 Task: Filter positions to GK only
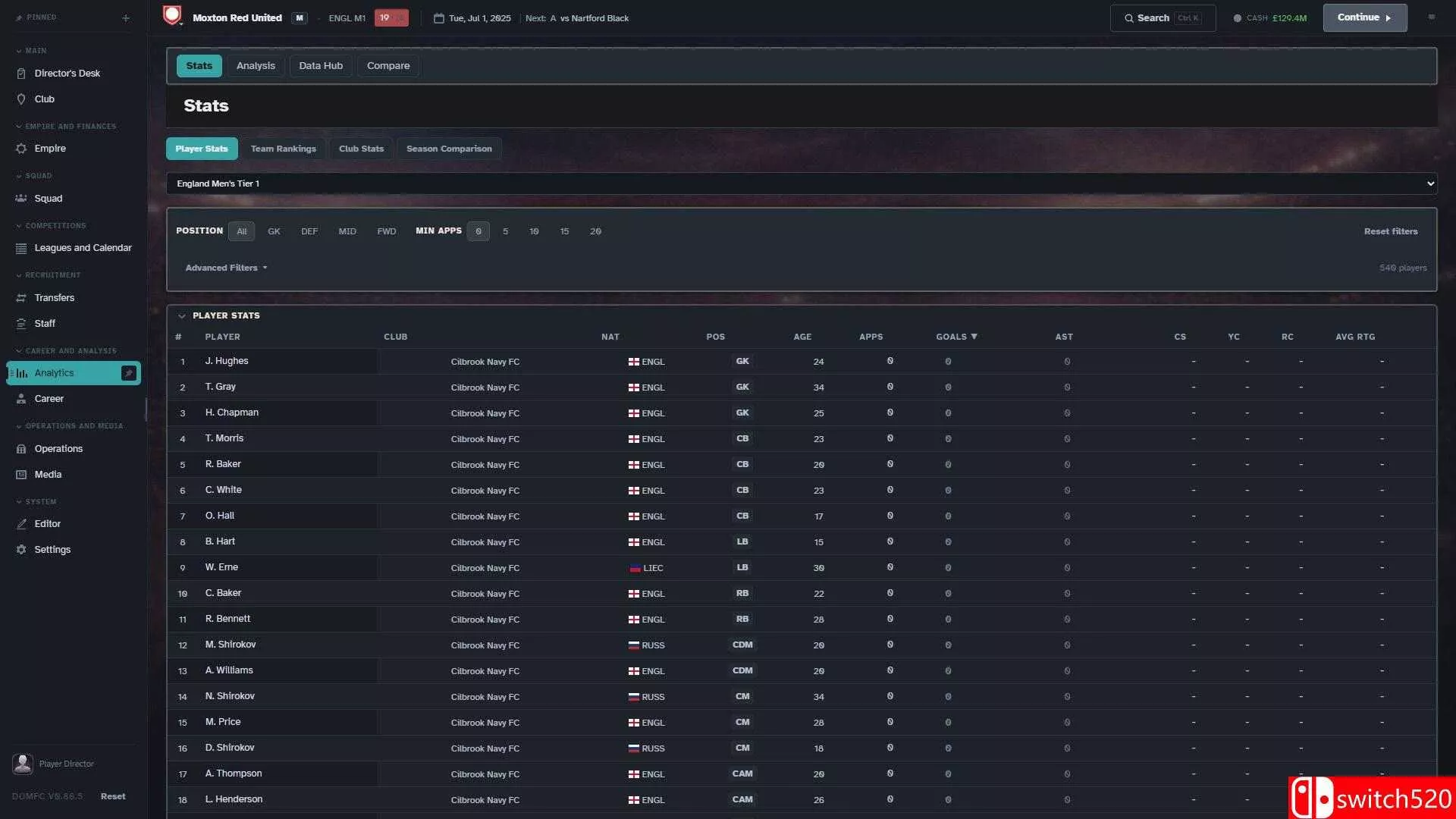coord(274,231)
